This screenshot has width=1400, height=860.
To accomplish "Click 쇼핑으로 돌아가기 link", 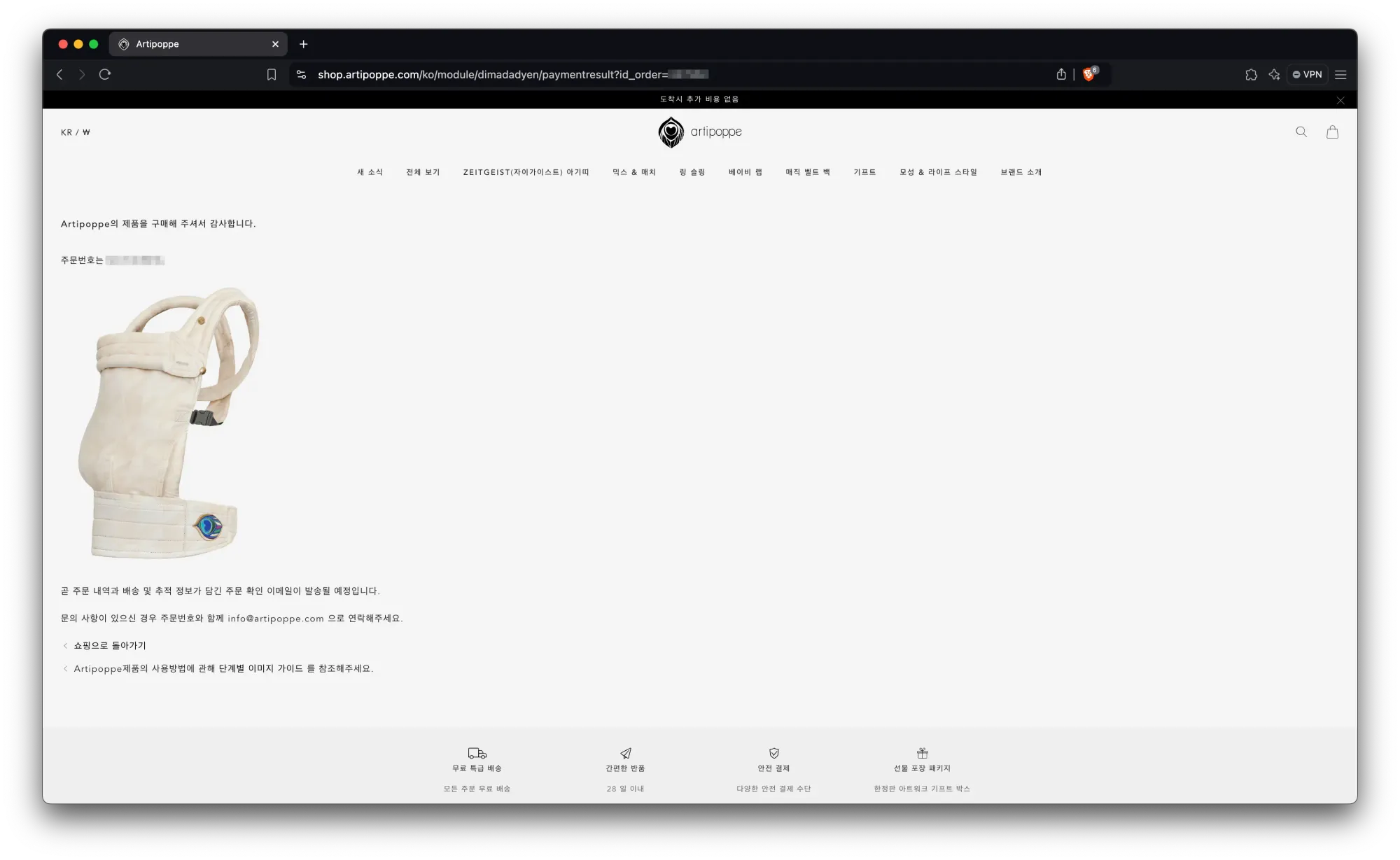I will (x=109, y=645).
